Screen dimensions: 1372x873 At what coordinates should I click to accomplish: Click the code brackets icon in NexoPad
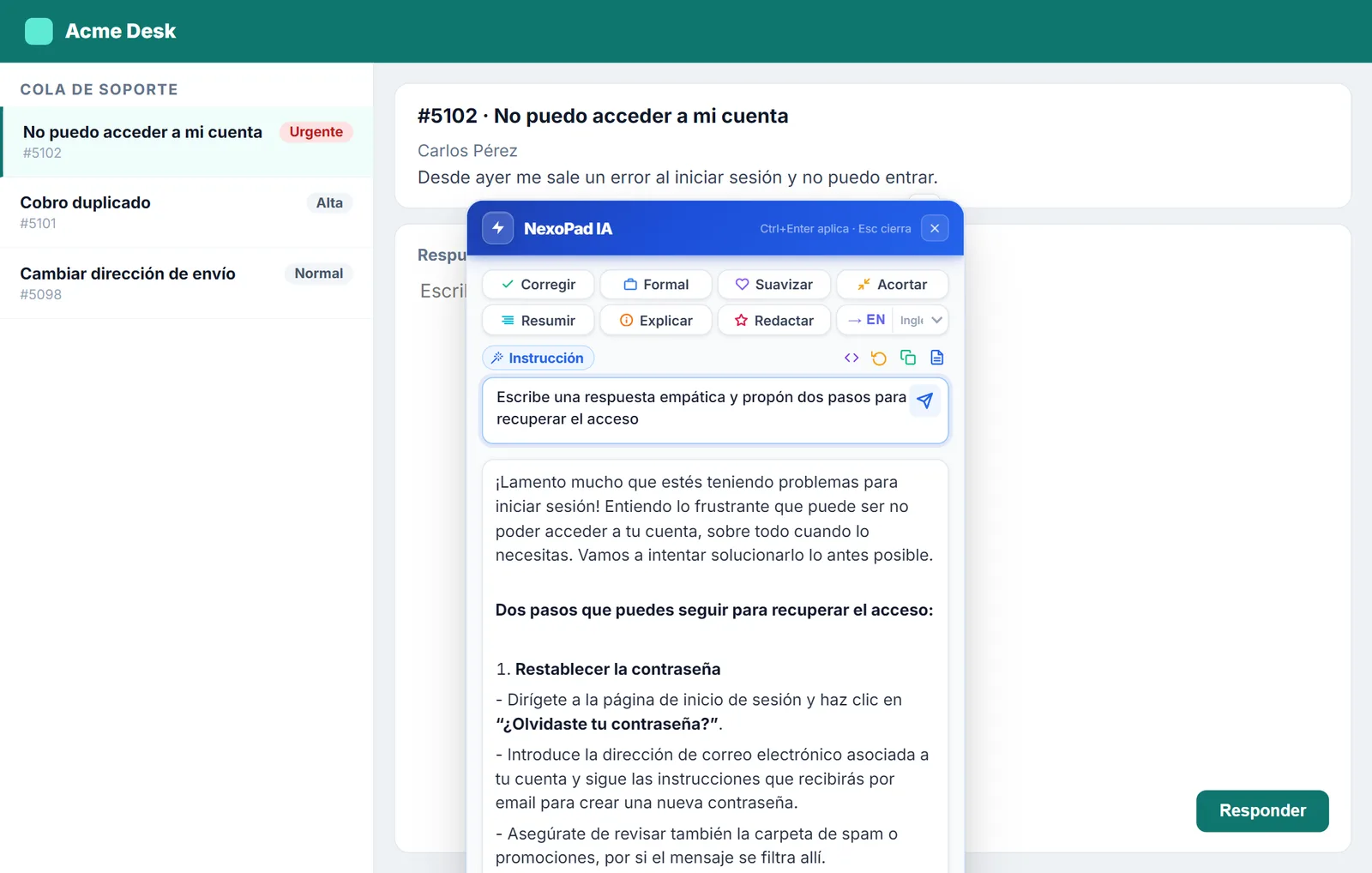pos(851,358)
